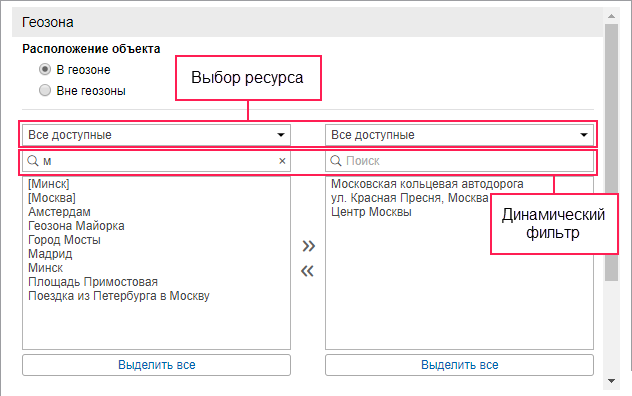Image resolution: width=632 pixels, height=396 pixels.
Task: Click the right 'Поиск' search field
Action: (x=459, y=161)
